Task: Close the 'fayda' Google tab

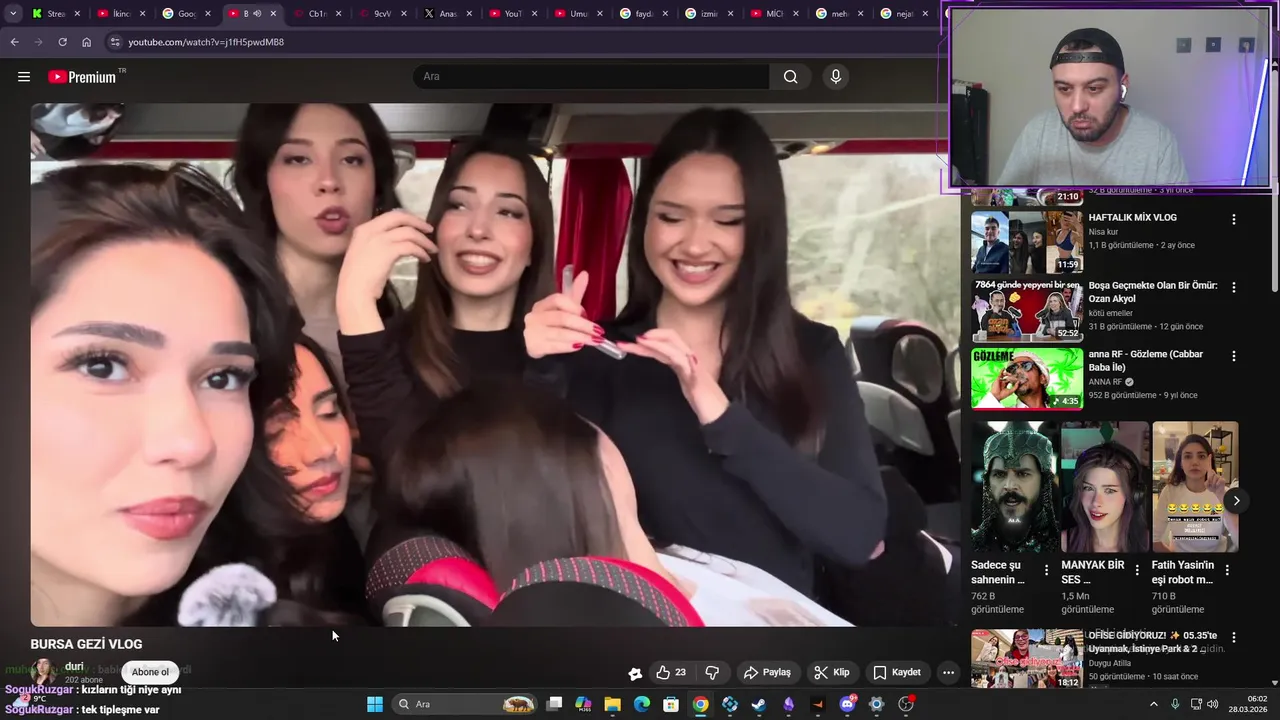Action: pos(665,14)
